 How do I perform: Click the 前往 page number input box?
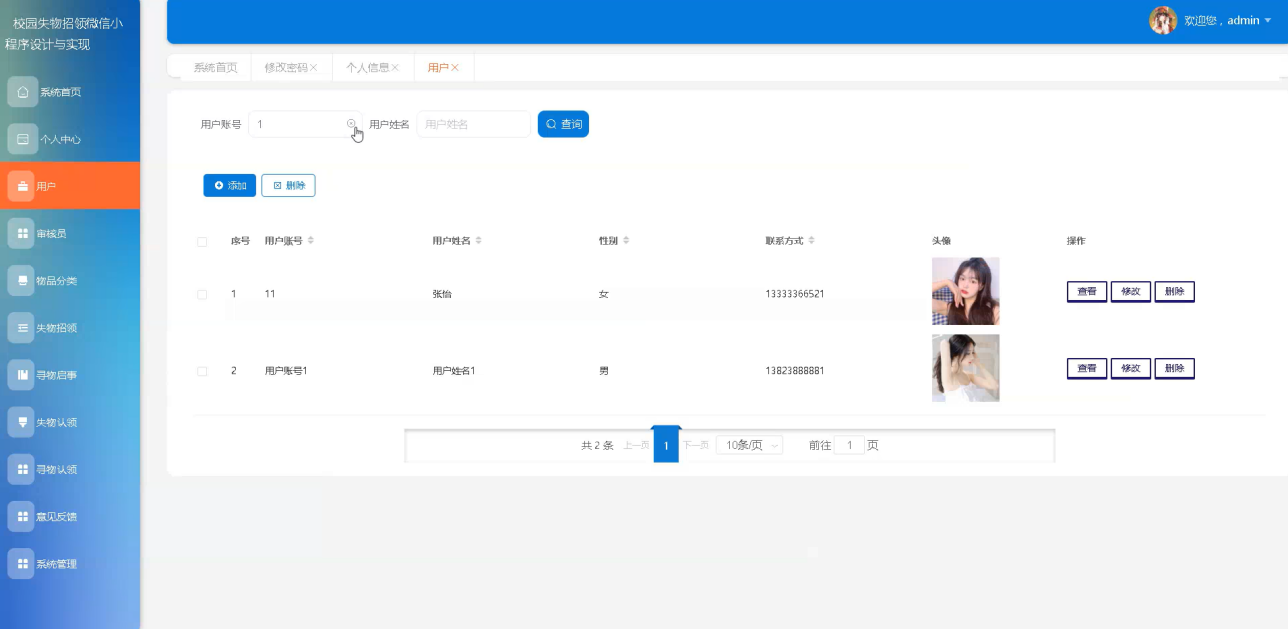[x=849, y=445]
